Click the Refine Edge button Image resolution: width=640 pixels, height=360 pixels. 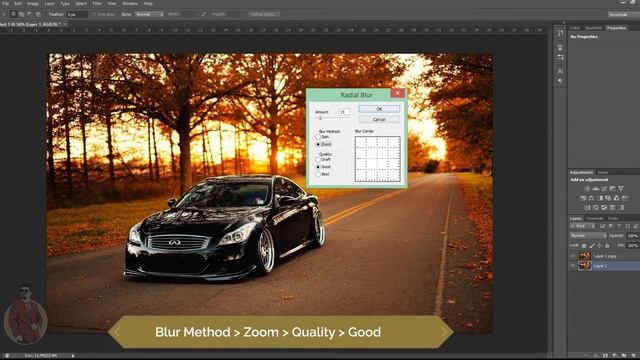(x=264, y=14)
